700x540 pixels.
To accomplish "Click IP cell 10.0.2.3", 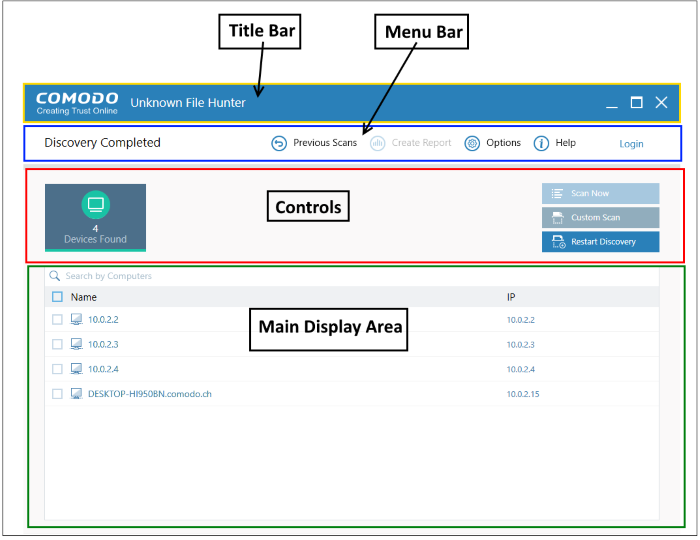I will pos(521,345).
